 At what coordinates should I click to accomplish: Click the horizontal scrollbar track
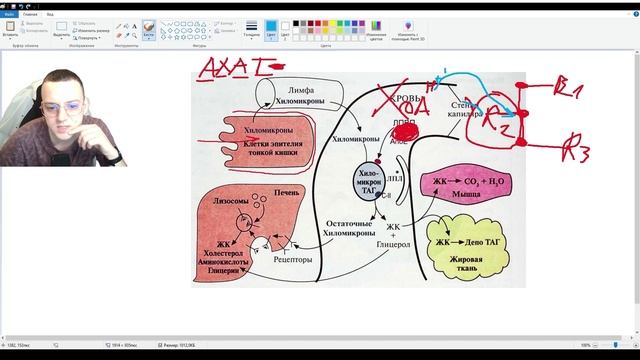pos(313,338)
